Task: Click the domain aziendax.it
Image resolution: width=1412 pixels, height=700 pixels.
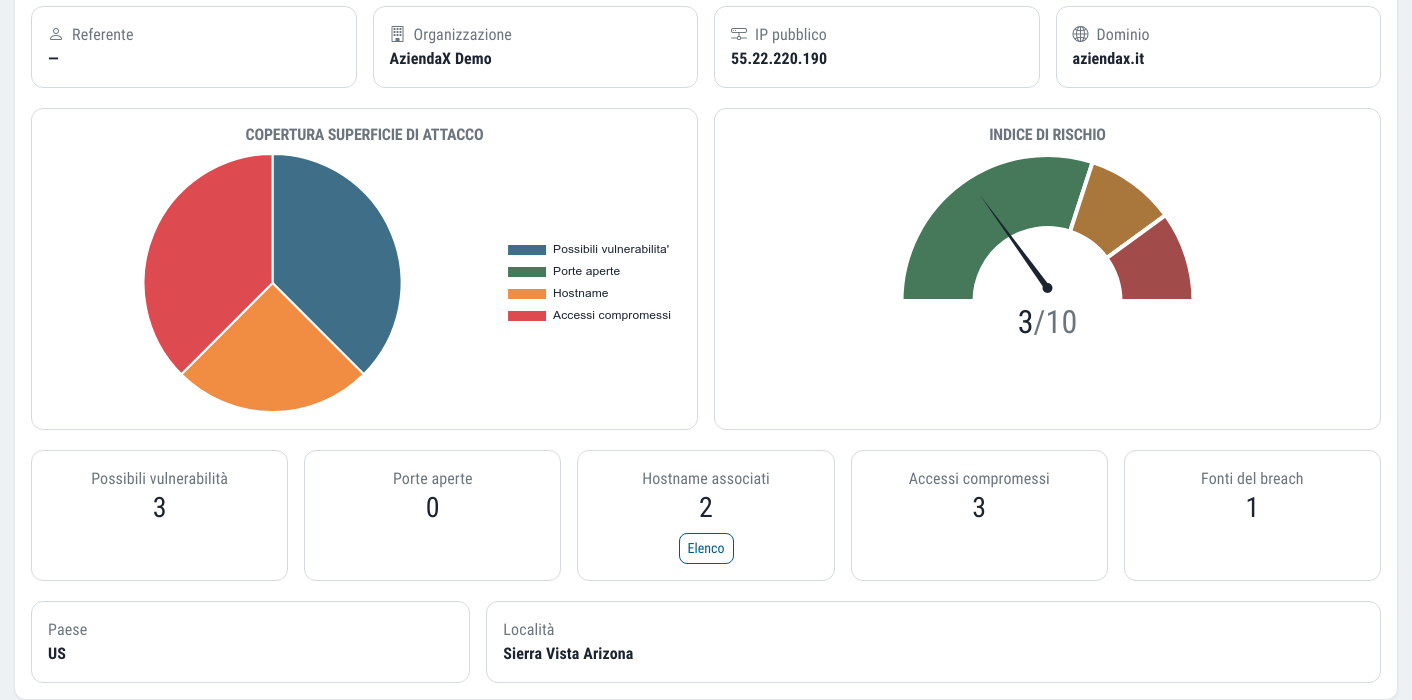Action: [x=1108, y=58]
